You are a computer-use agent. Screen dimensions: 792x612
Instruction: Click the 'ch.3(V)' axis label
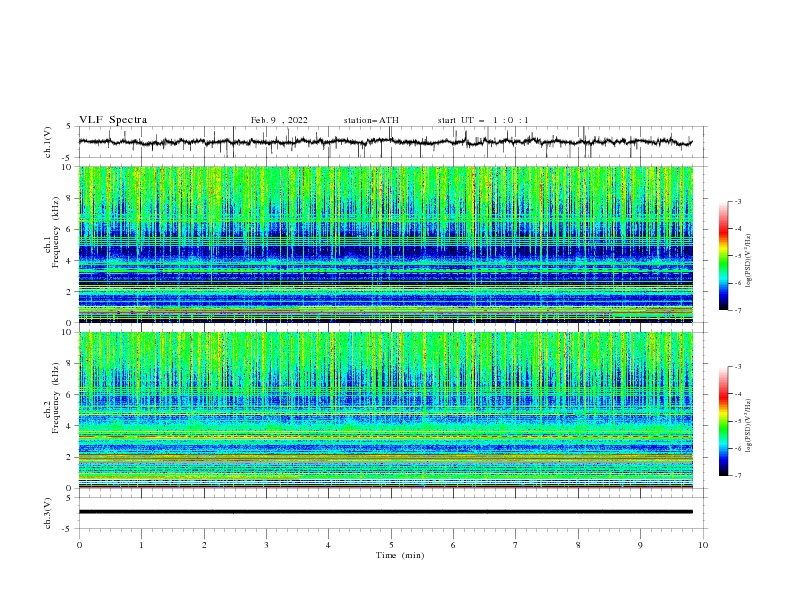tap(48, 513)
